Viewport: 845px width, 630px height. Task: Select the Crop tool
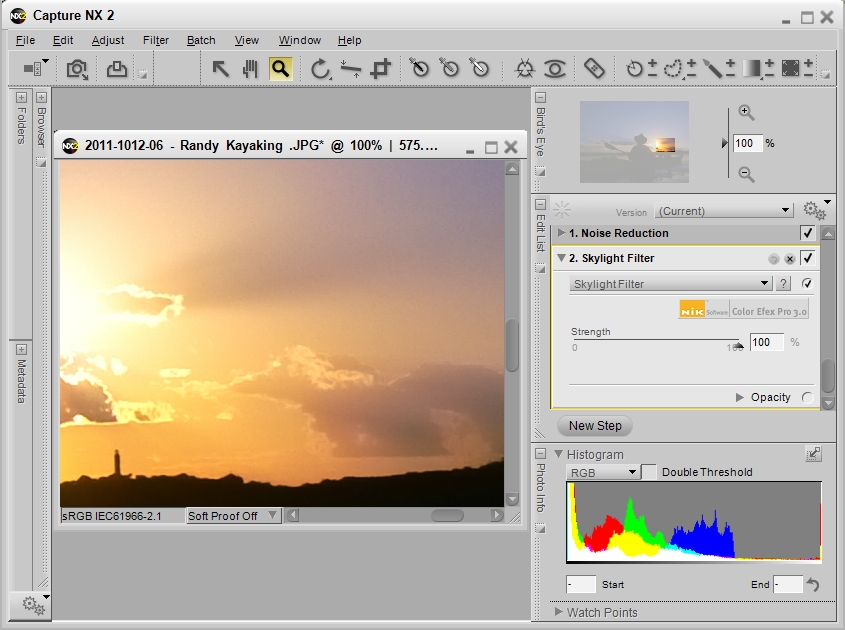380,69
